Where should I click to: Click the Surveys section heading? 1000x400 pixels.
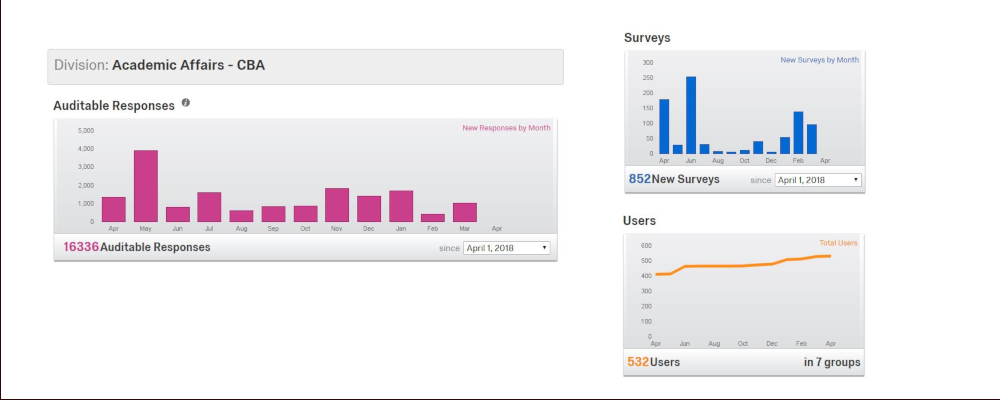click(647, 38)
